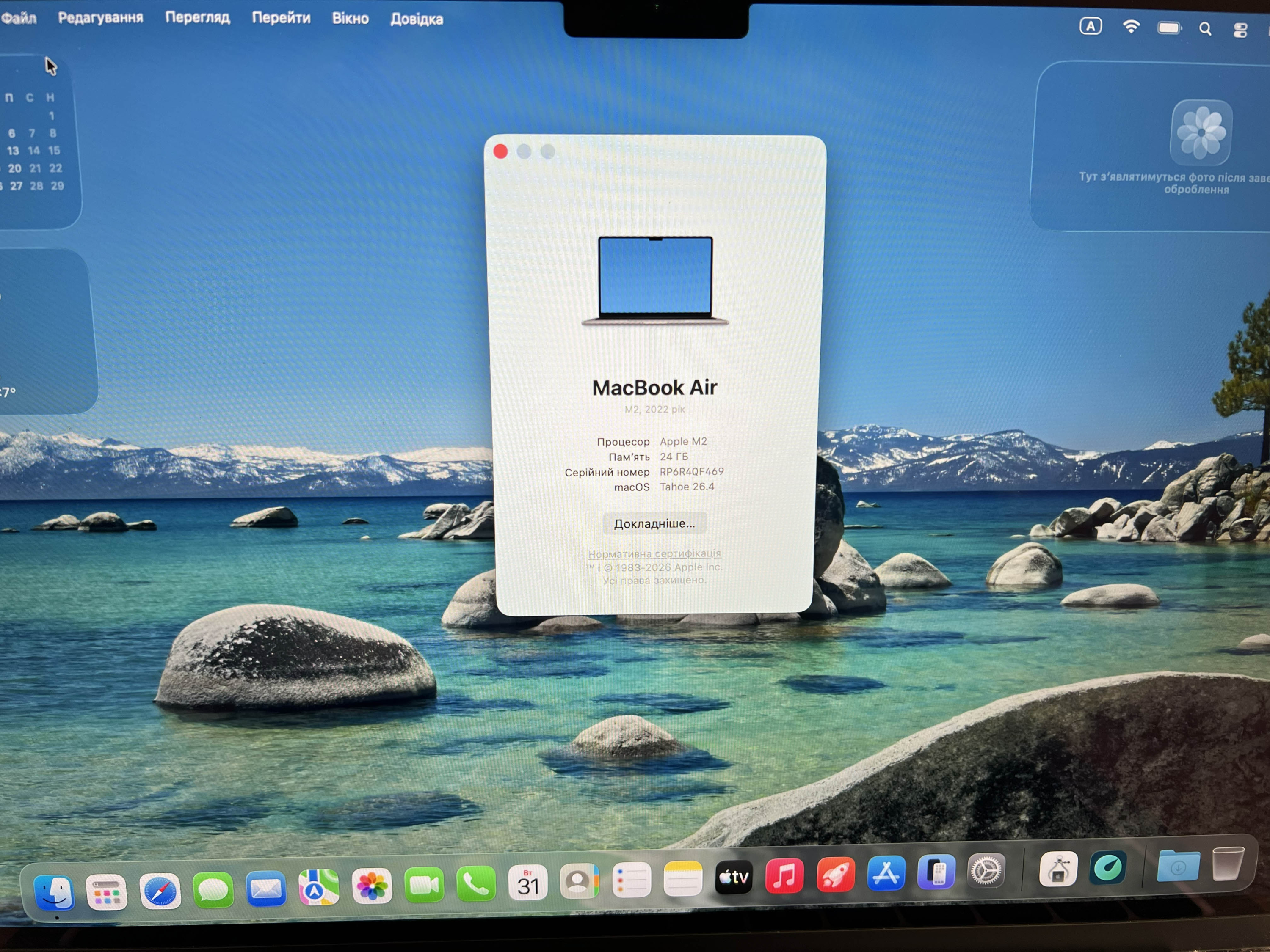Open the Перегляд menu
The width and height of the screenshot is (1270, 952).
point(198,18)
